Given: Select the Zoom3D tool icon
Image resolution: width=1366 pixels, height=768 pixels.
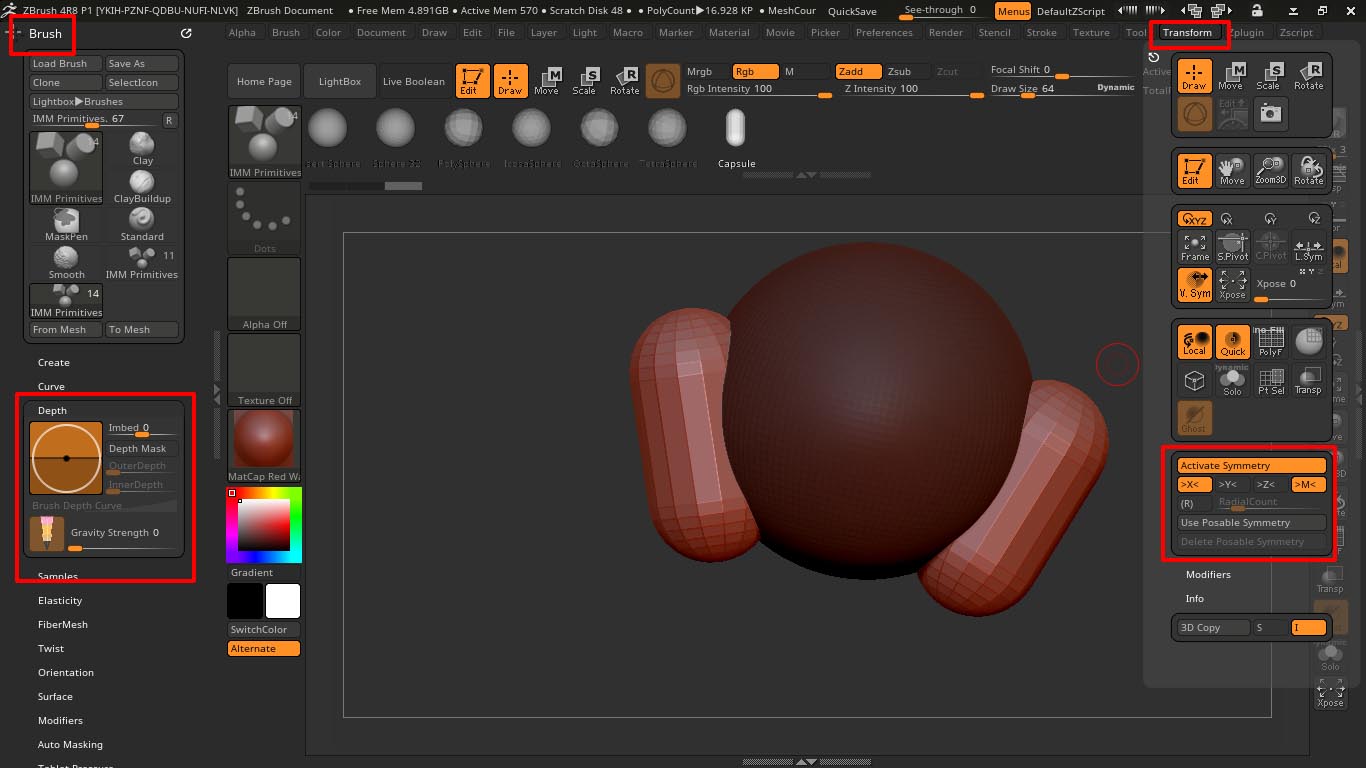Looking at the screenshot, I should (x=1270, y=170).
